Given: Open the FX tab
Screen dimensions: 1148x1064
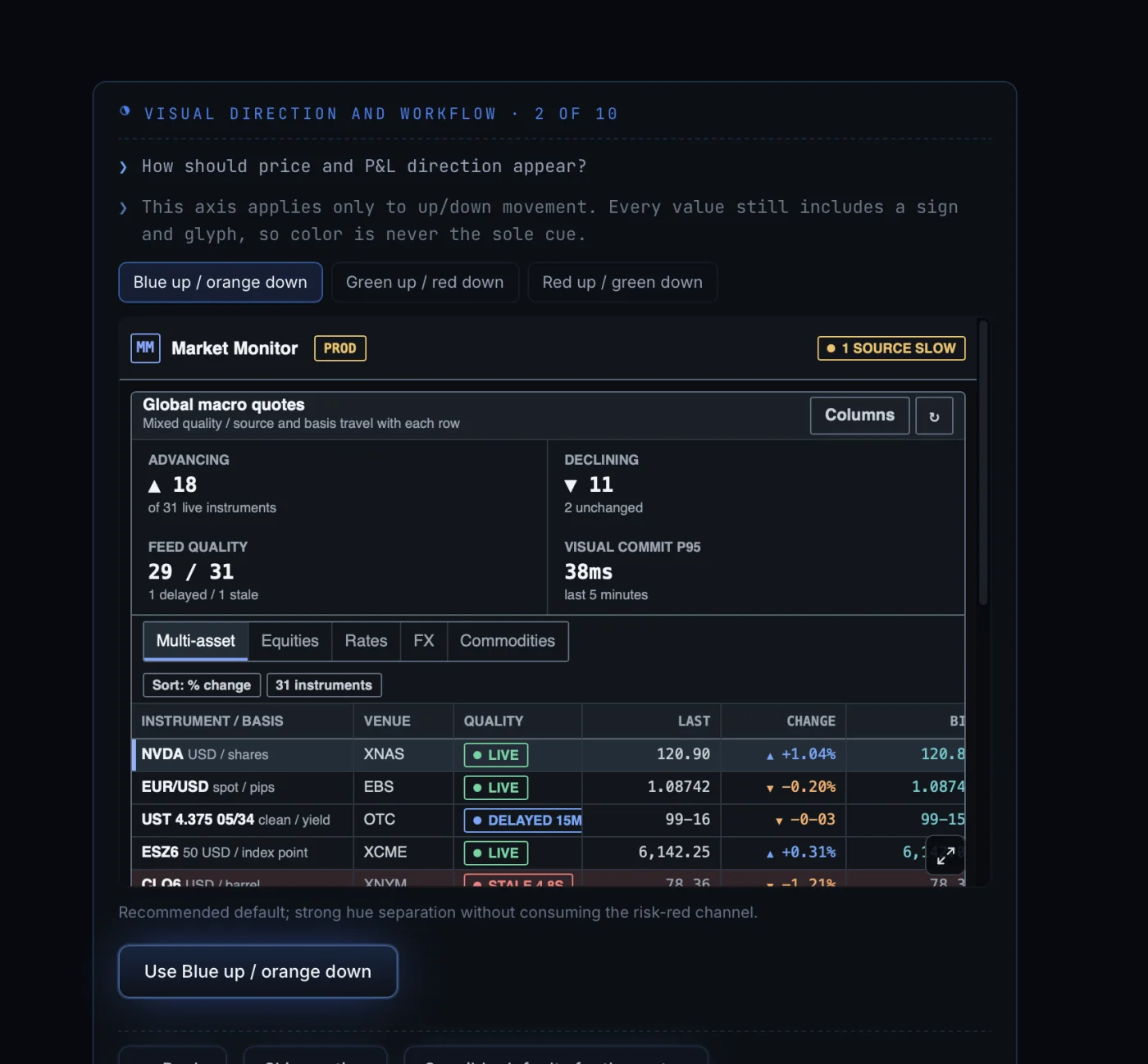Looking at the screenshot, I should coord(424,641).
